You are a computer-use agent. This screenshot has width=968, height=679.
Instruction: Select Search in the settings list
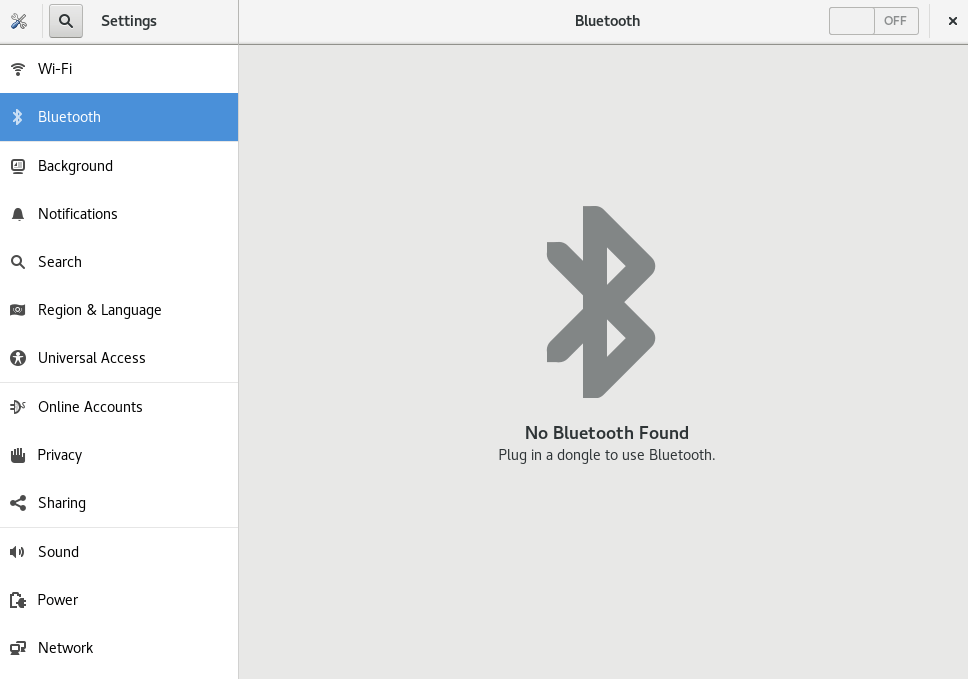[x=60, y=262]
